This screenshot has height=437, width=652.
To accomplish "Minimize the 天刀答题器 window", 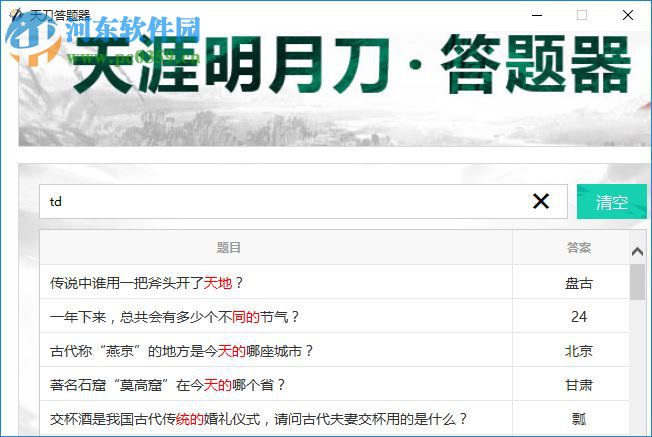I will point(537,15).
